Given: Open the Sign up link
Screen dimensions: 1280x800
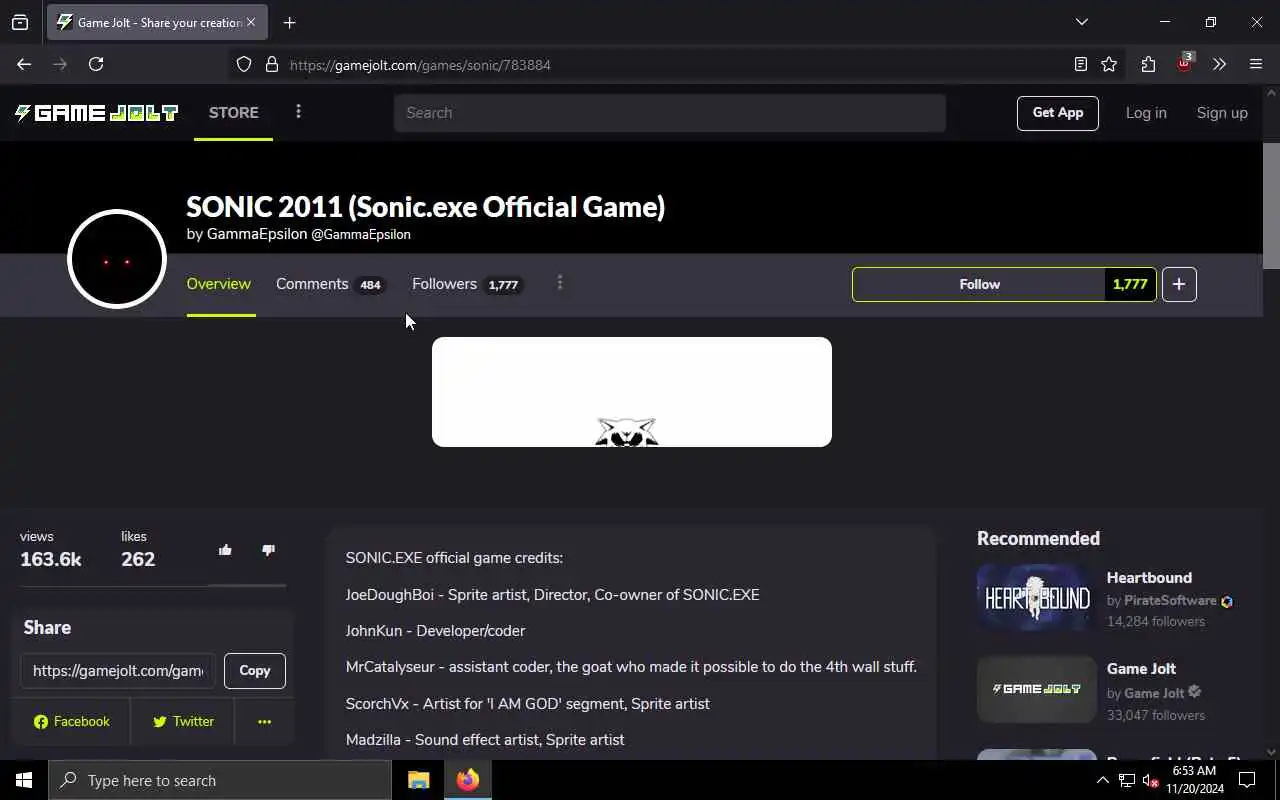Looking at the screenshot, I should coord(1222,113).
